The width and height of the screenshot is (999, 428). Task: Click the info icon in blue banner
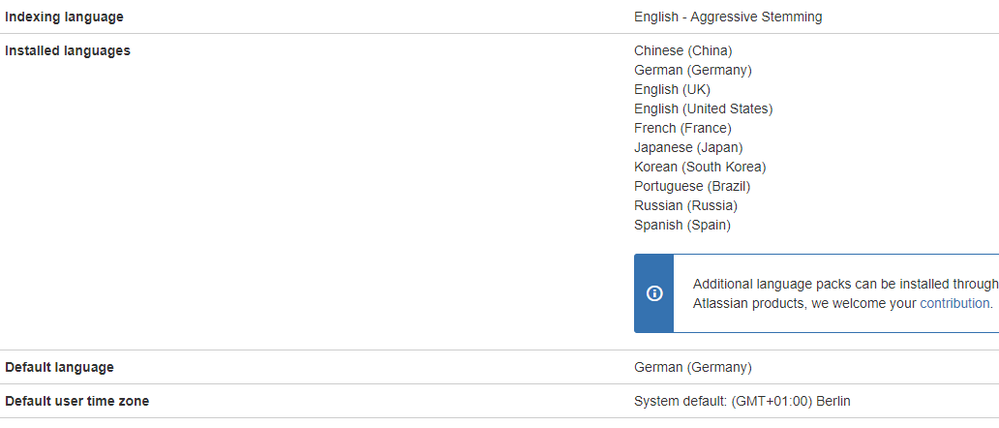pos(655,293)
